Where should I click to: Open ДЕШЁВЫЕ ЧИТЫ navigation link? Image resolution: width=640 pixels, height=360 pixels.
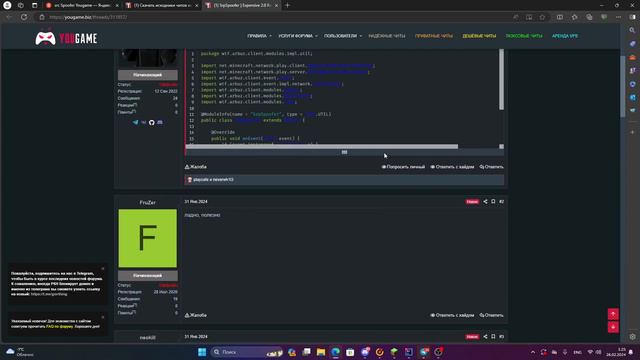pos(479,36)
